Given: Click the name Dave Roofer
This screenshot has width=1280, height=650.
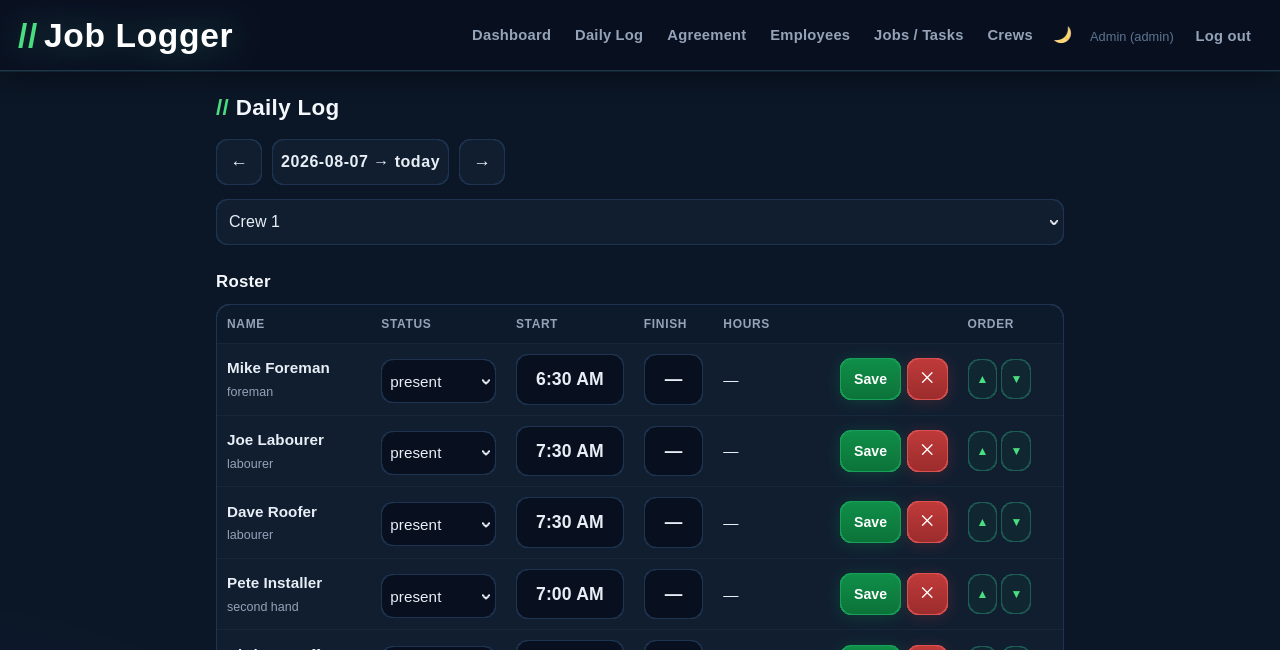Looking at the screenshot, I should [x=272, y=512].
